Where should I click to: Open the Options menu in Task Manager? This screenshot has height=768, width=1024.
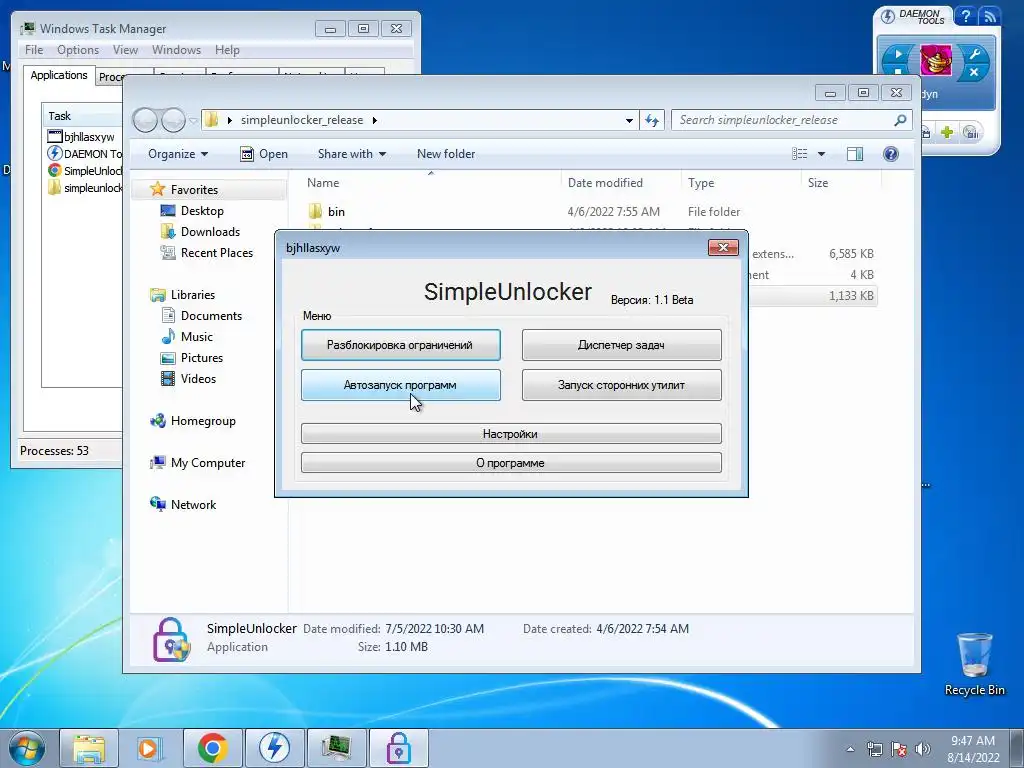click(x=78, y=50)
